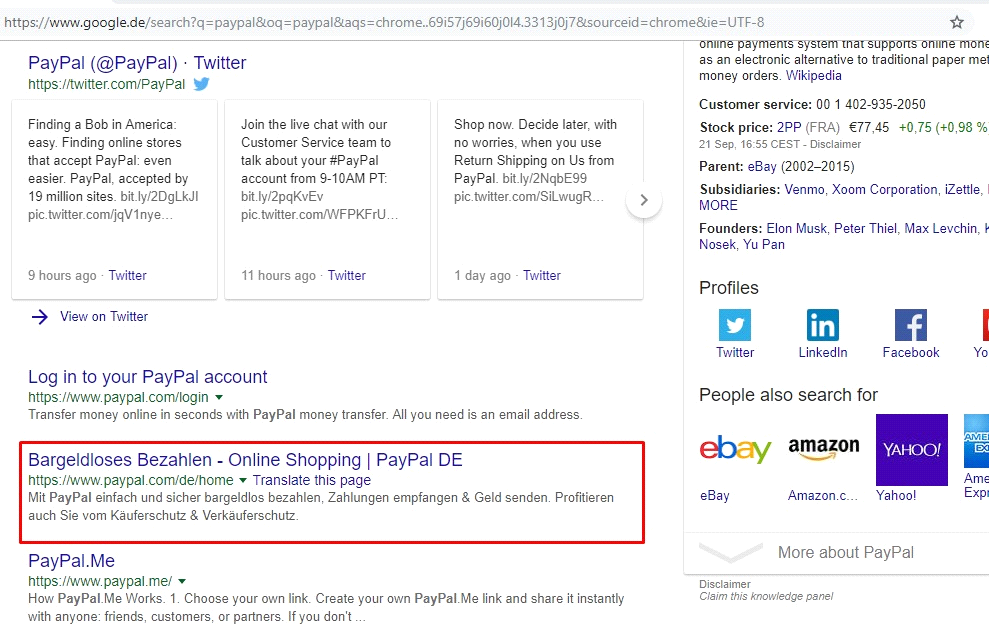Click the Elon Musk founder link
Image resolution: width=989 pixels, height=641 pixels.
point(797,228)
